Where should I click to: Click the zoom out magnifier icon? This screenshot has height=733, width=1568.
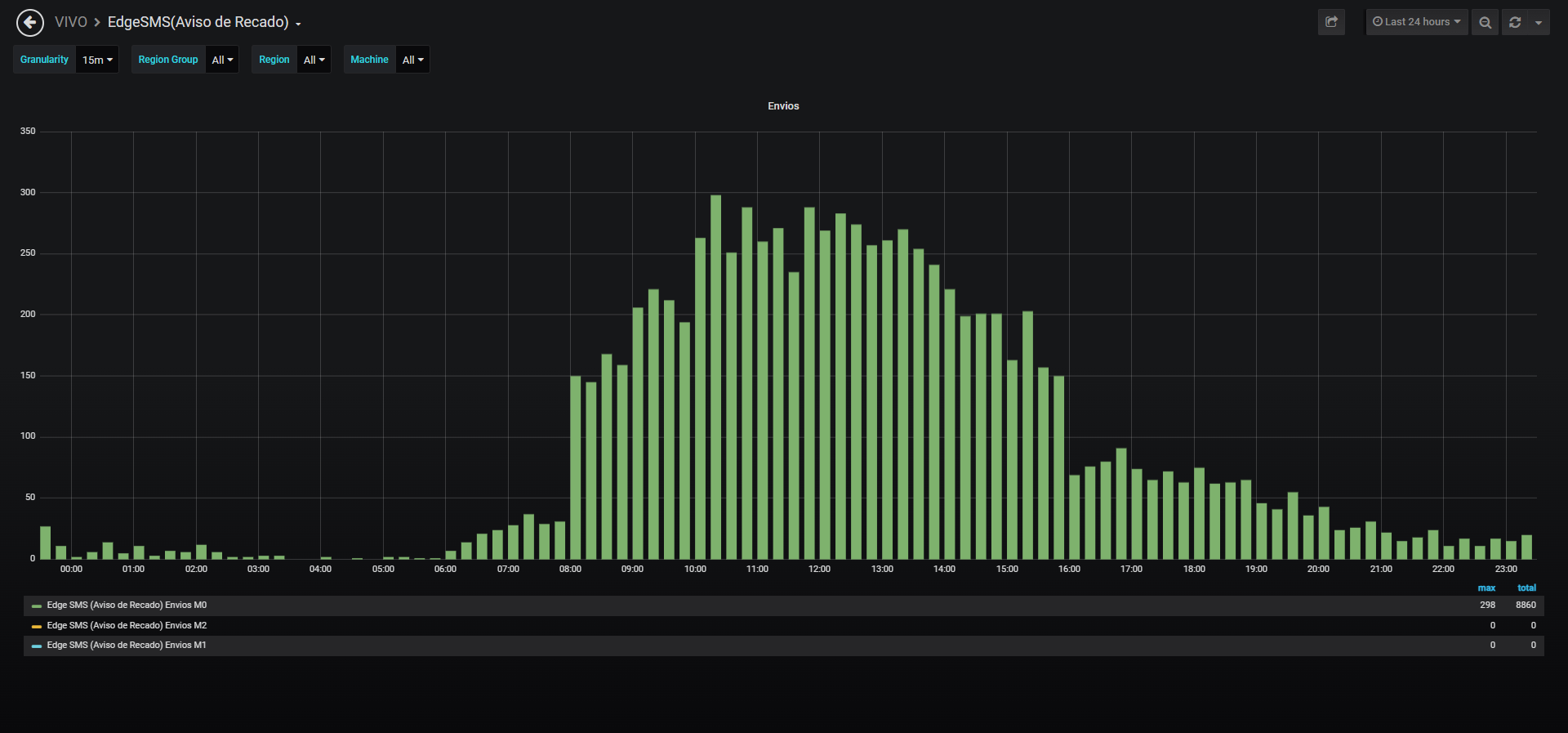click(x=1485, y=22)
